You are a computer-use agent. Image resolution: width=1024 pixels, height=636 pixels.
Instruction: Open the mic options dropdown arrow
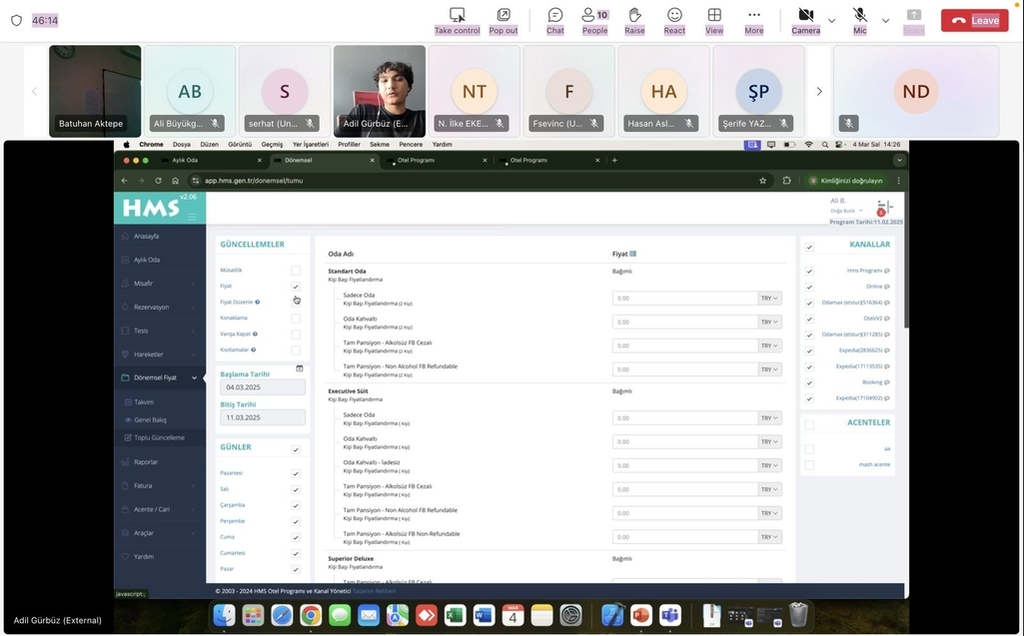[885, 20]
